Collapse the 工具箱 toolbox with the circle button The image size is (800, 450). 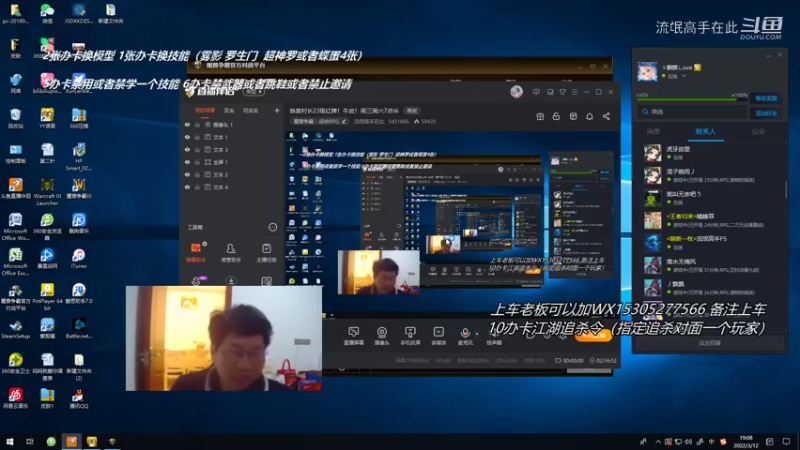272,227
